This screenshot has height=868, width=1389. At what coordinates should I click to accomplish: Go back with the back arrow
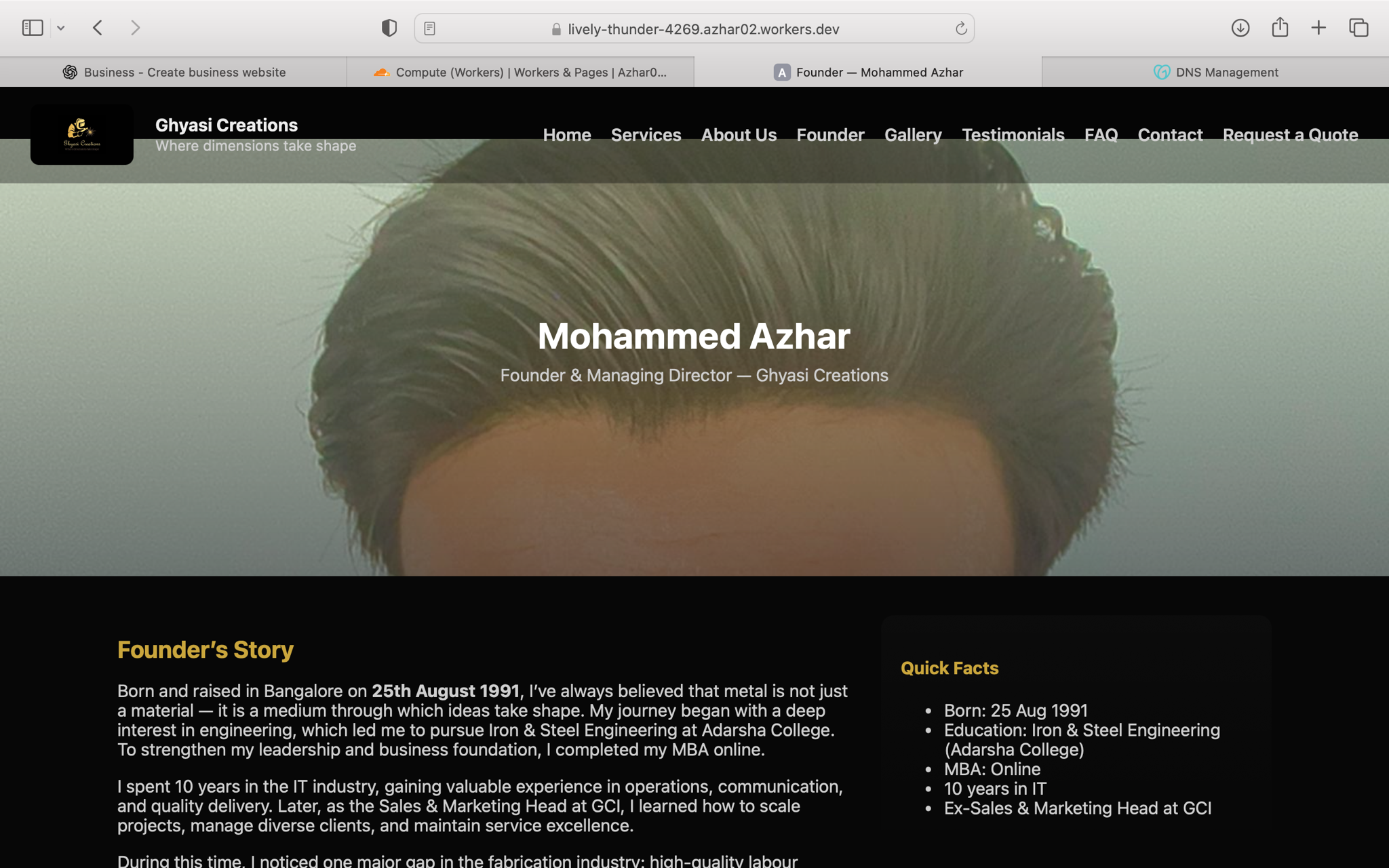[98, 28]
